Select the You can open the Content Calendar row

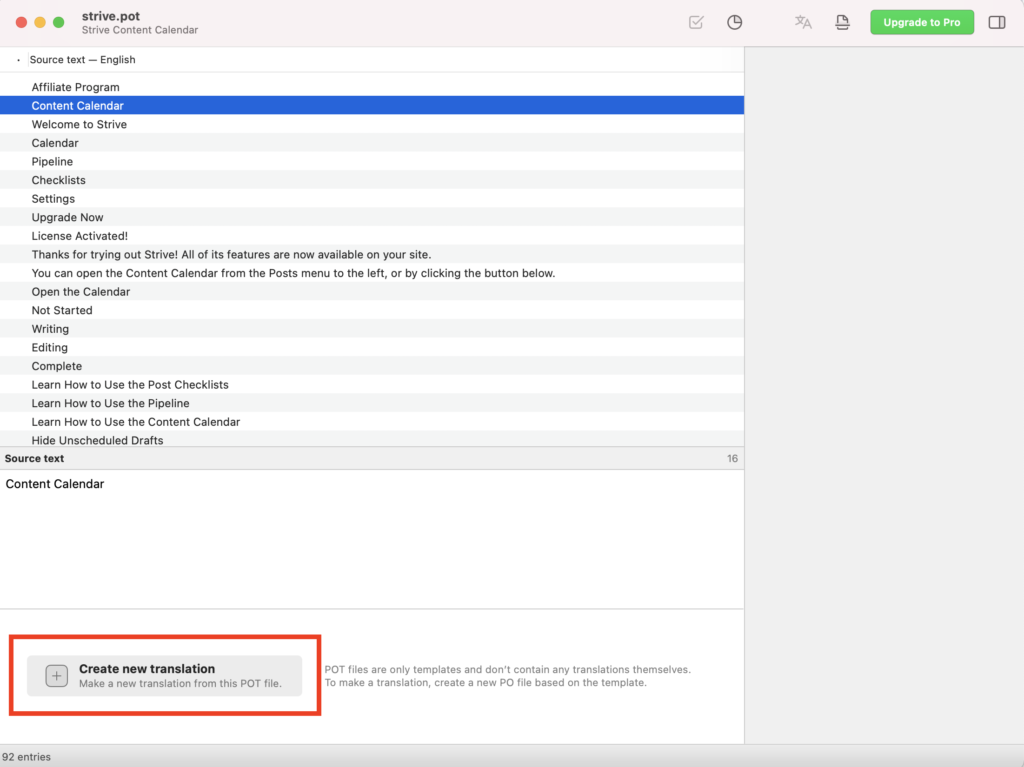point(372,273)
